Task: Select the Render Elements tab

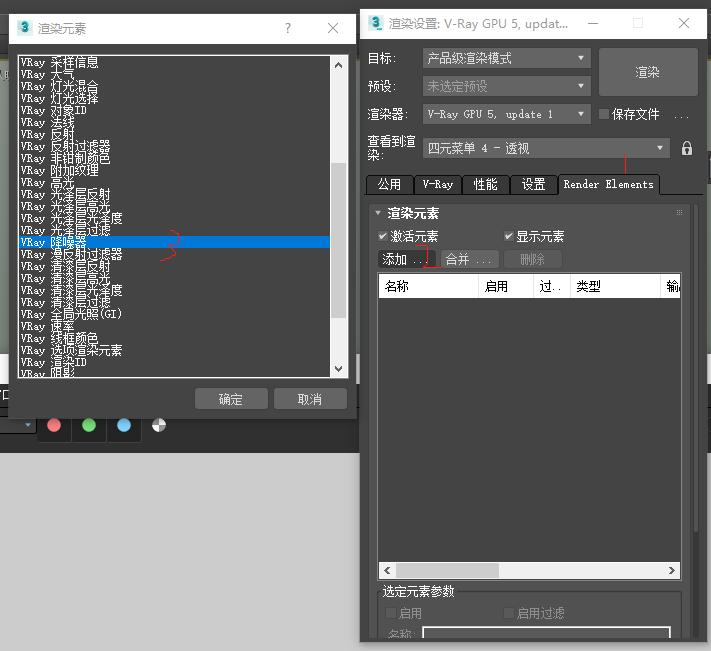Action: click(x=609, y=184)
